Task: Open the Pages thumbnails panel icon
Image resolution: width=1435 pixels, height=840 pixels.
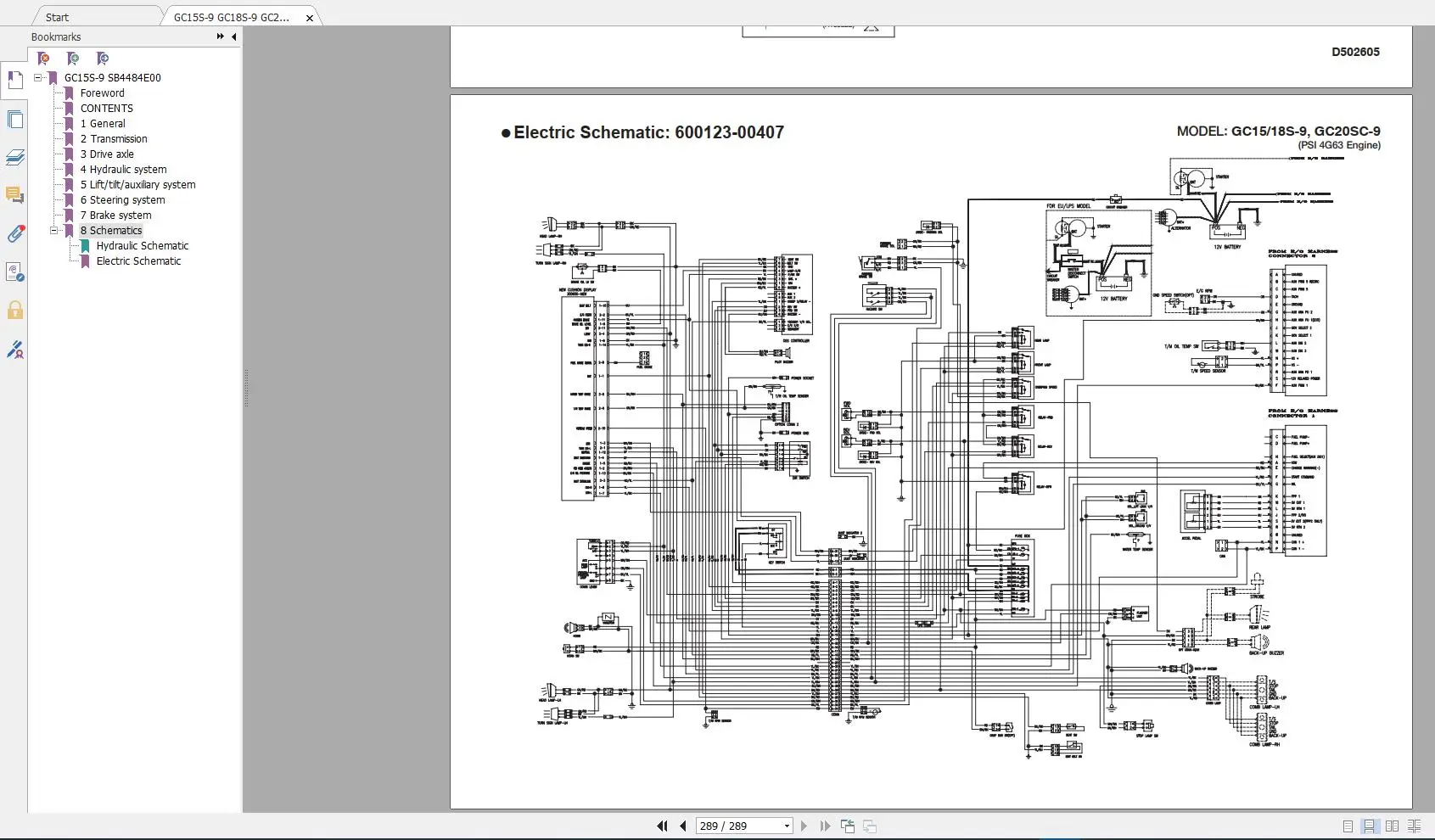Action: [x=14, y=120]
